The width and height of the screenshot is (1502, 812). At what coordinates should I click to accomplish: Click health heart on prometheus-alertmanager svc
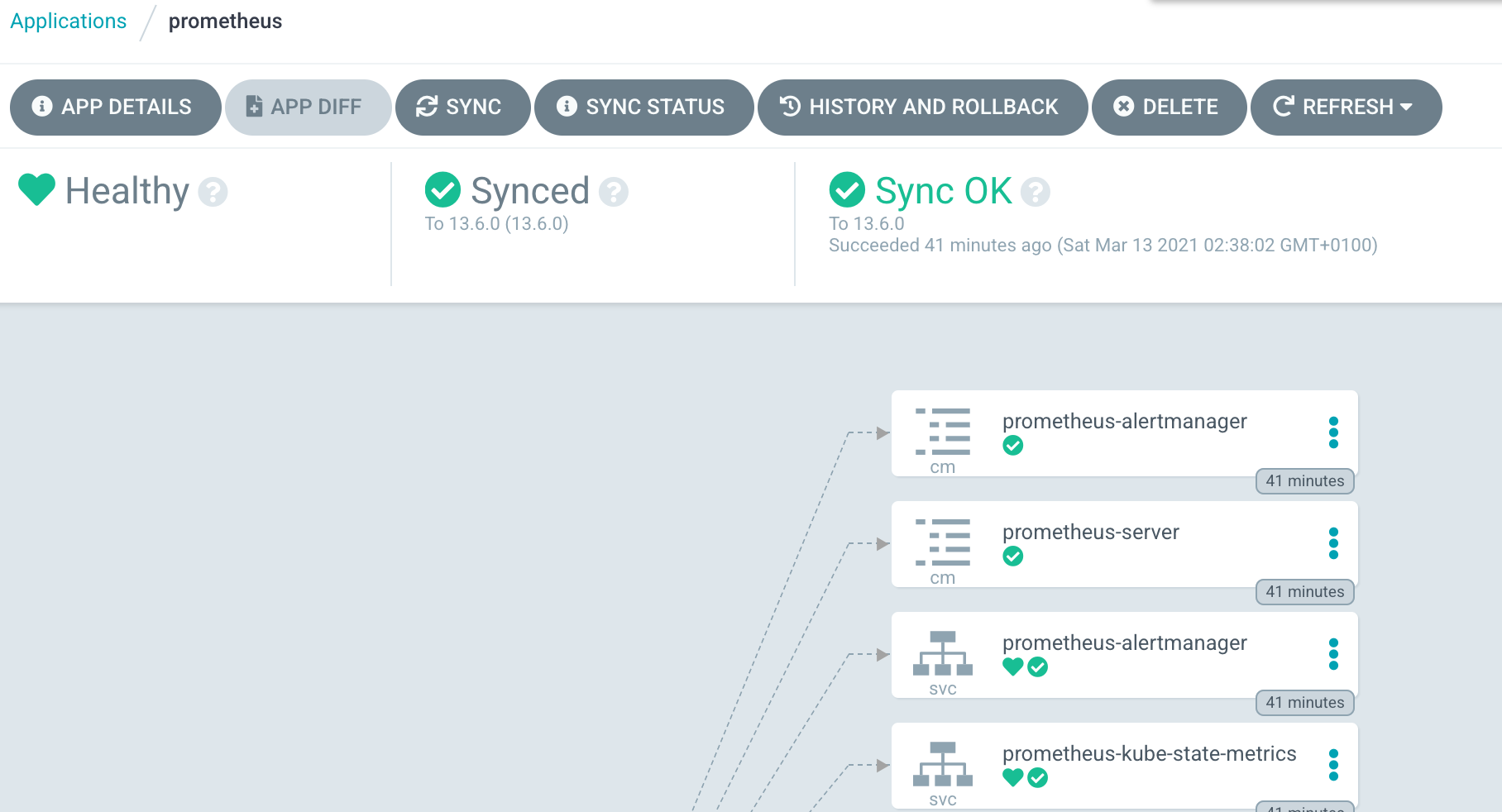(1013, 666)
